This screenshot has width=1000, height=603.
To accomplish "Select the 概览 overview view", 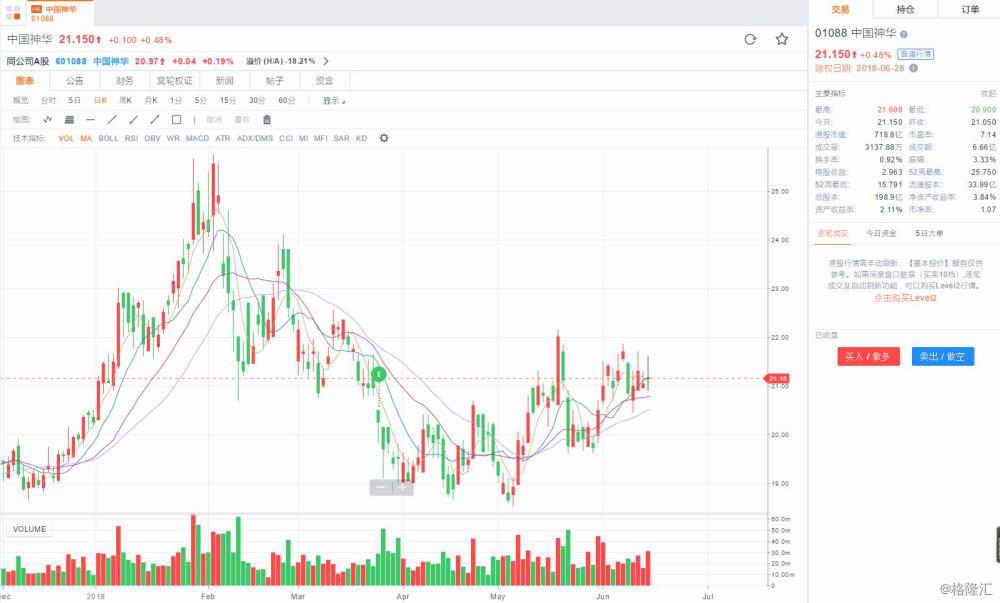I will click(x=21, y=101).
